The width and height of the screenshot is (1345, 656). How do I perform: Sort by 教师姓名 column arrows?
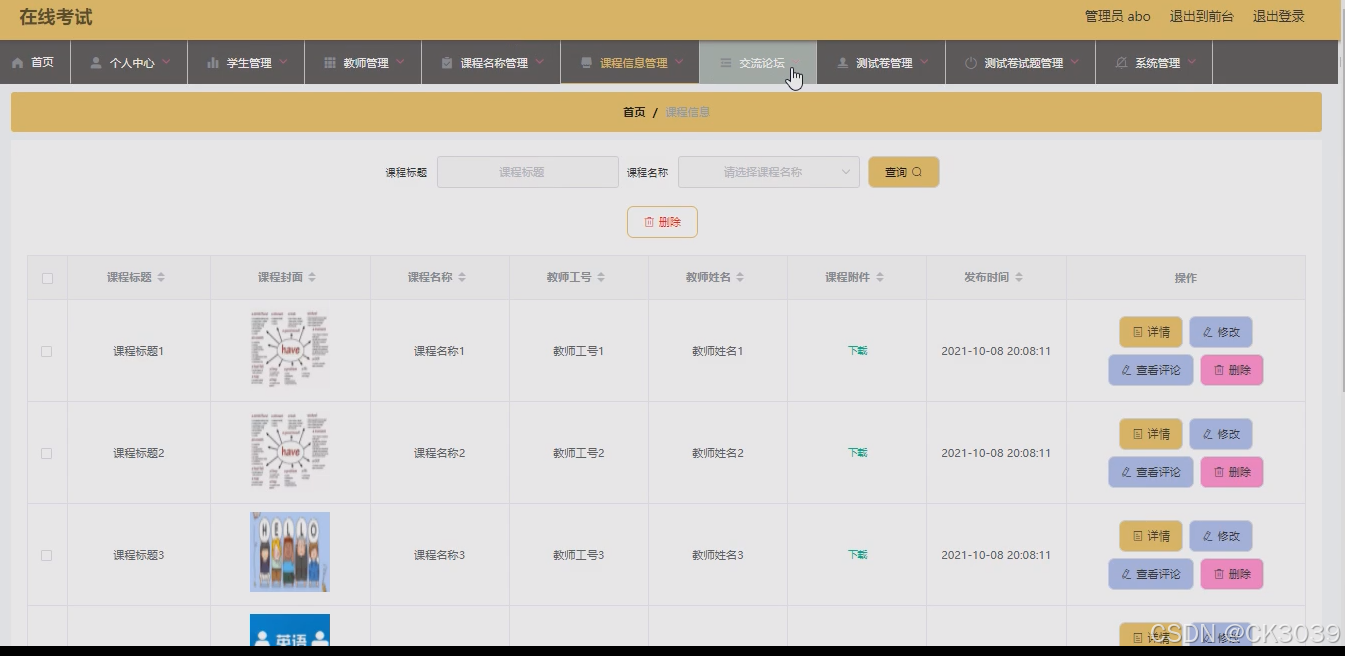(x=740, y=277)
